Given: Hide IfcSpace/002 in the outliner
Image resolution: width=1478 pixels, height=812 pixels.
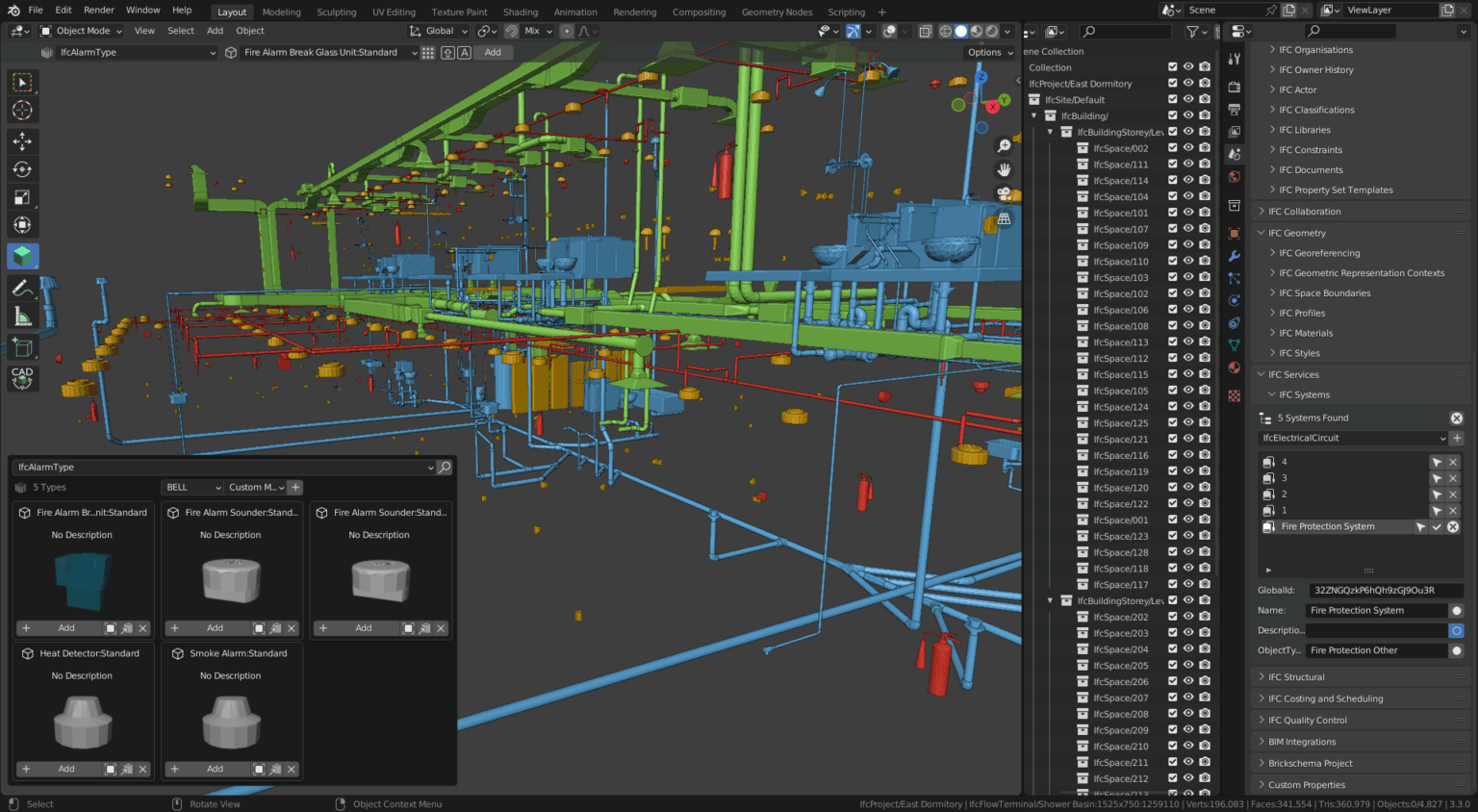Looking at the screenshot, I should tap(1189, 147).
